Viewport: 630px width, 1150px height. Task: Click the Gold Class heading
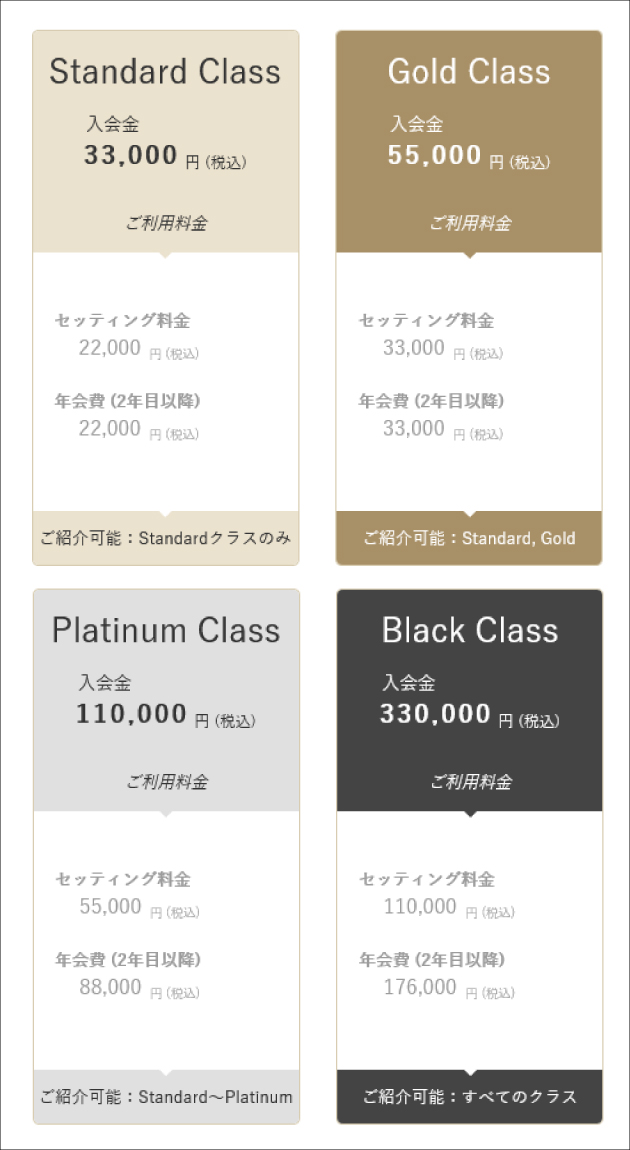click(x=468, y=72)
